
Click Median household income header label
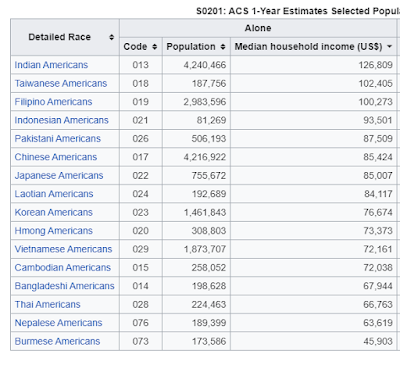click(x=309, y=47)
